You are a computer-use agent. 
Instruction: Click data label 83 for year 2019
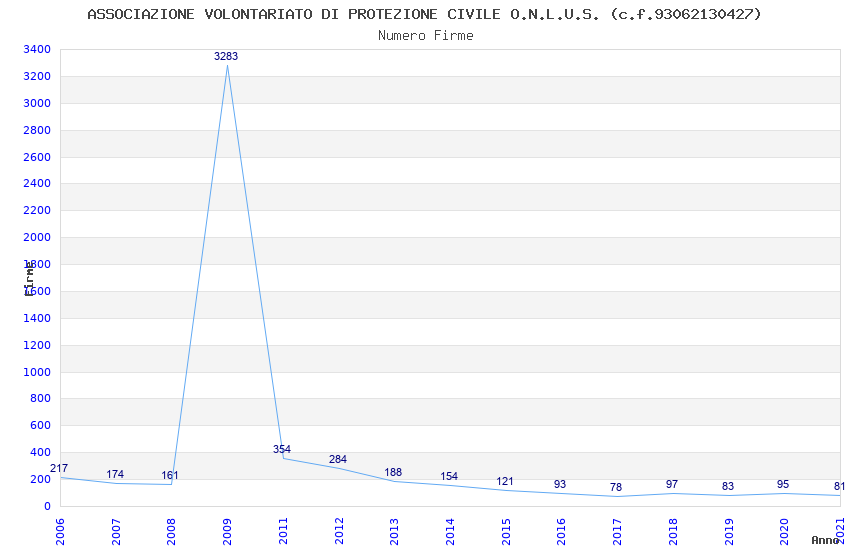(x=728, y=486)
